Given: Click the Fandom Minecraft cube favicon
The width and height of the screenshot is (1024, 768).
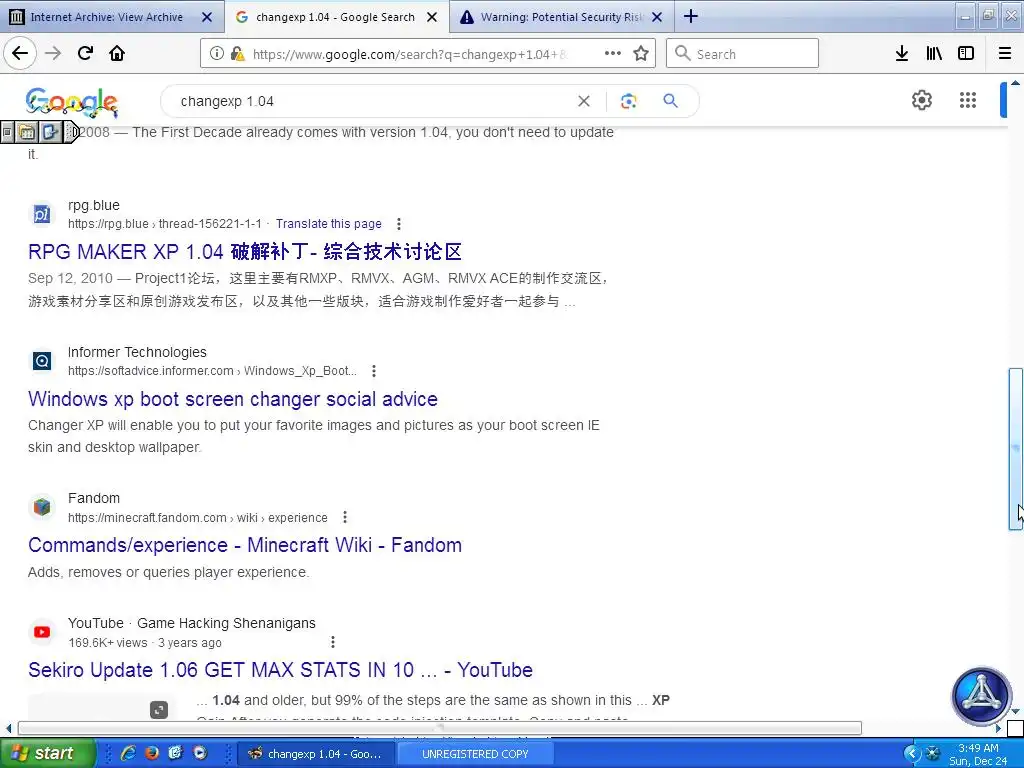Looking at the screenshot, I should [42, 507].
